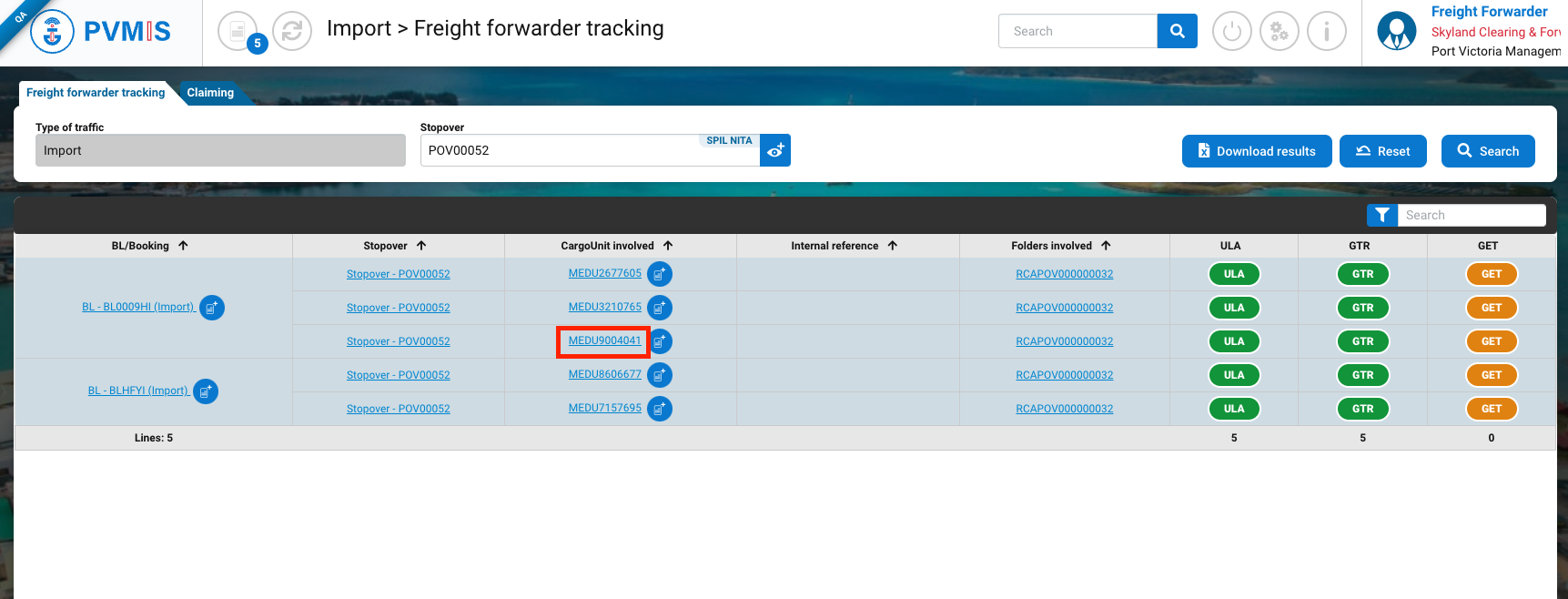The width and height of the screenshot is (1568, 599).
Task: Click the information icon in header
Action: pyautogui.click(x=1326, y=32)
